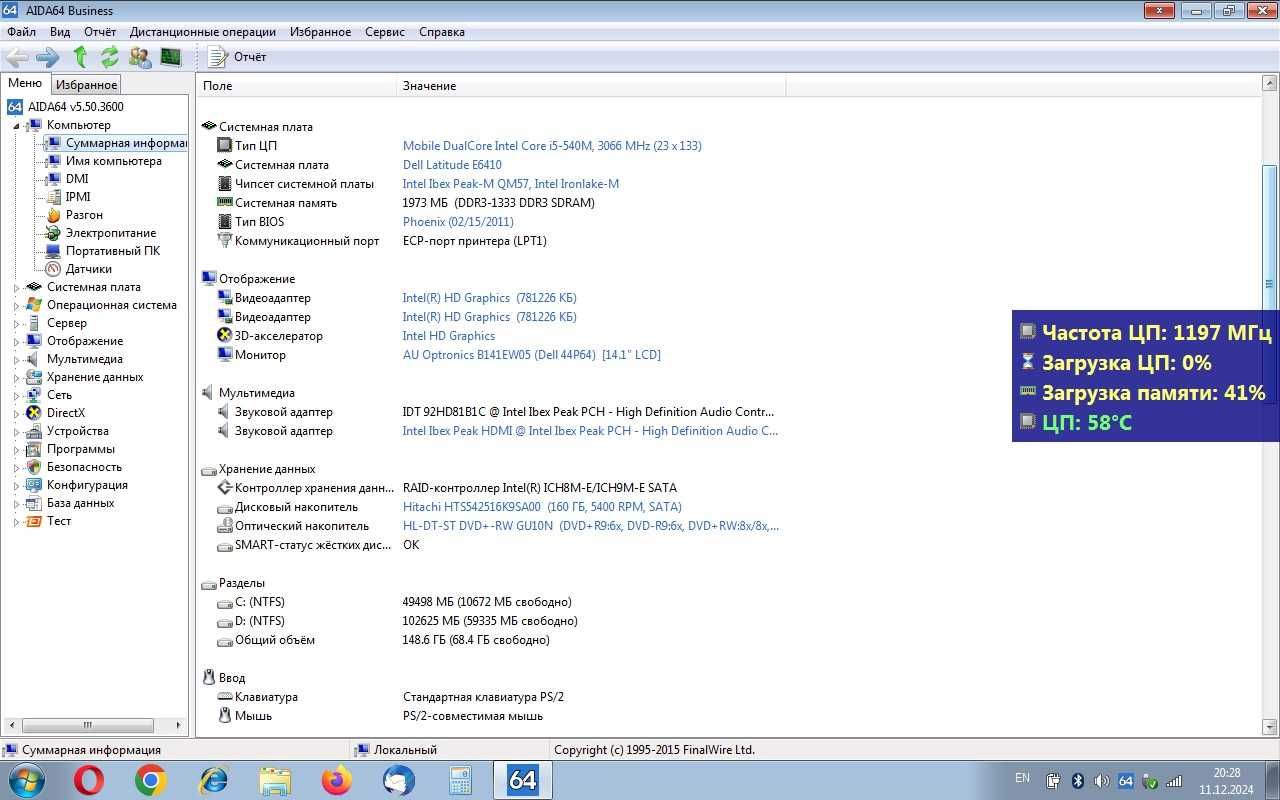
Task: Open the AU Optronics B141EW05 monitor link
Action: tap(531, 355)
